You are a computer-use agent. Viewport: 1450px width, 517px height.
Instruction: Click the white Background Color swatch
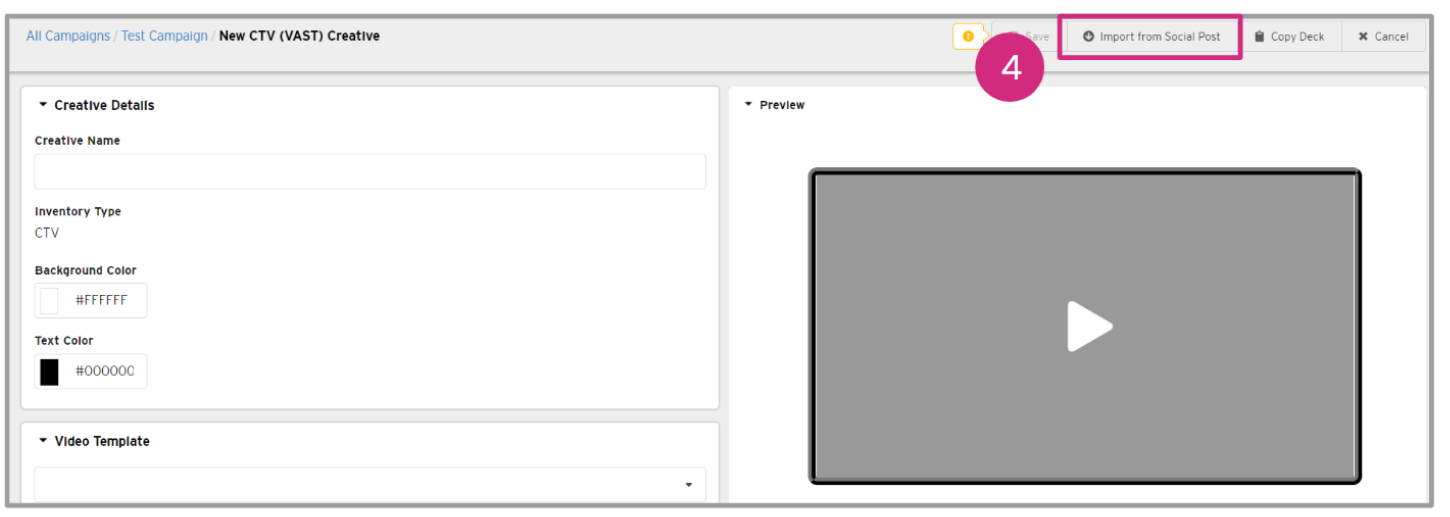coord(49,301)
